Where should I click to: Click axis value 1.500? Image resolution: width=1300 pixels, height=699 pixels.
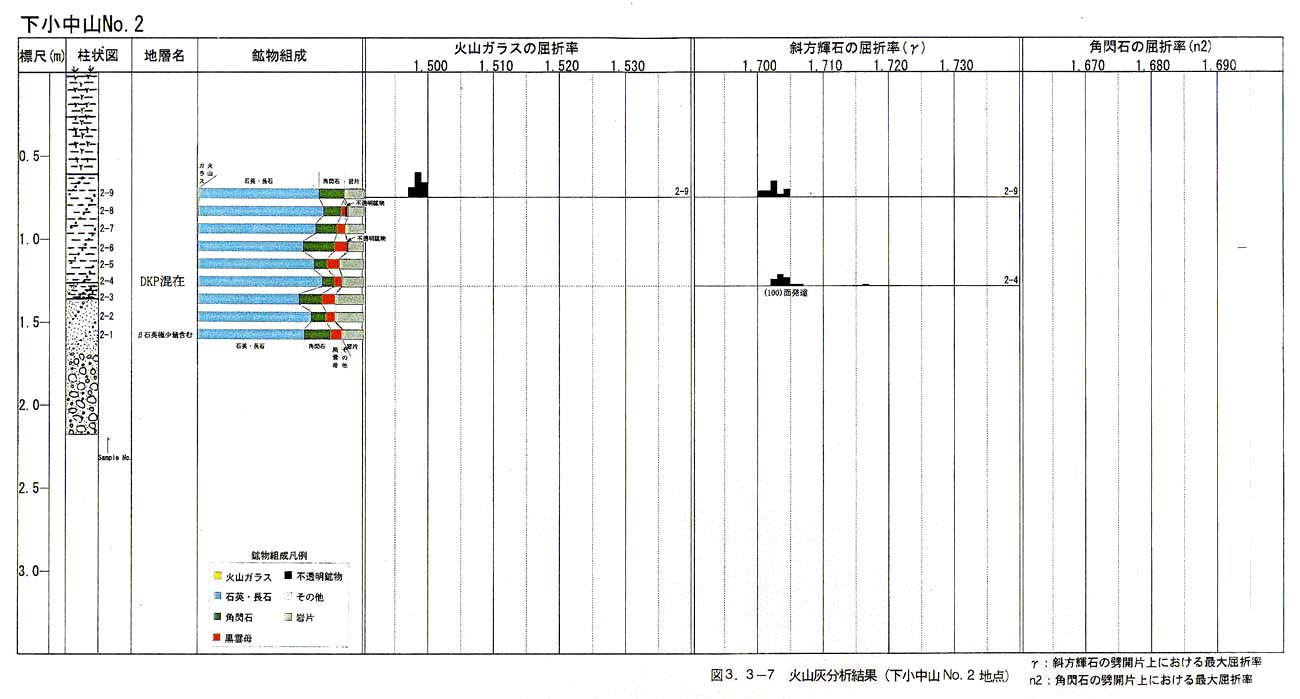[x=431, y=66]
